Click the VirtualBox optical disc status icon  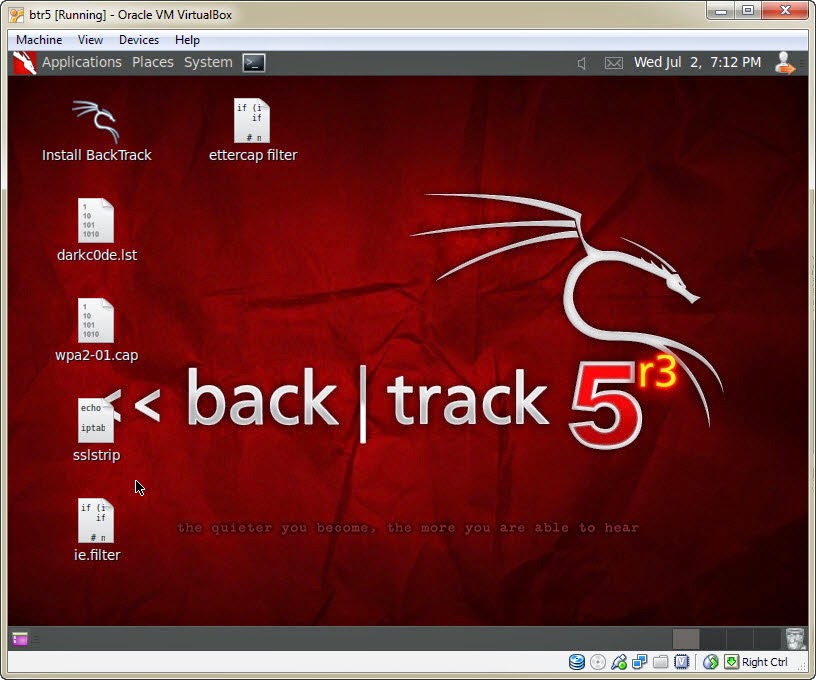598,662
